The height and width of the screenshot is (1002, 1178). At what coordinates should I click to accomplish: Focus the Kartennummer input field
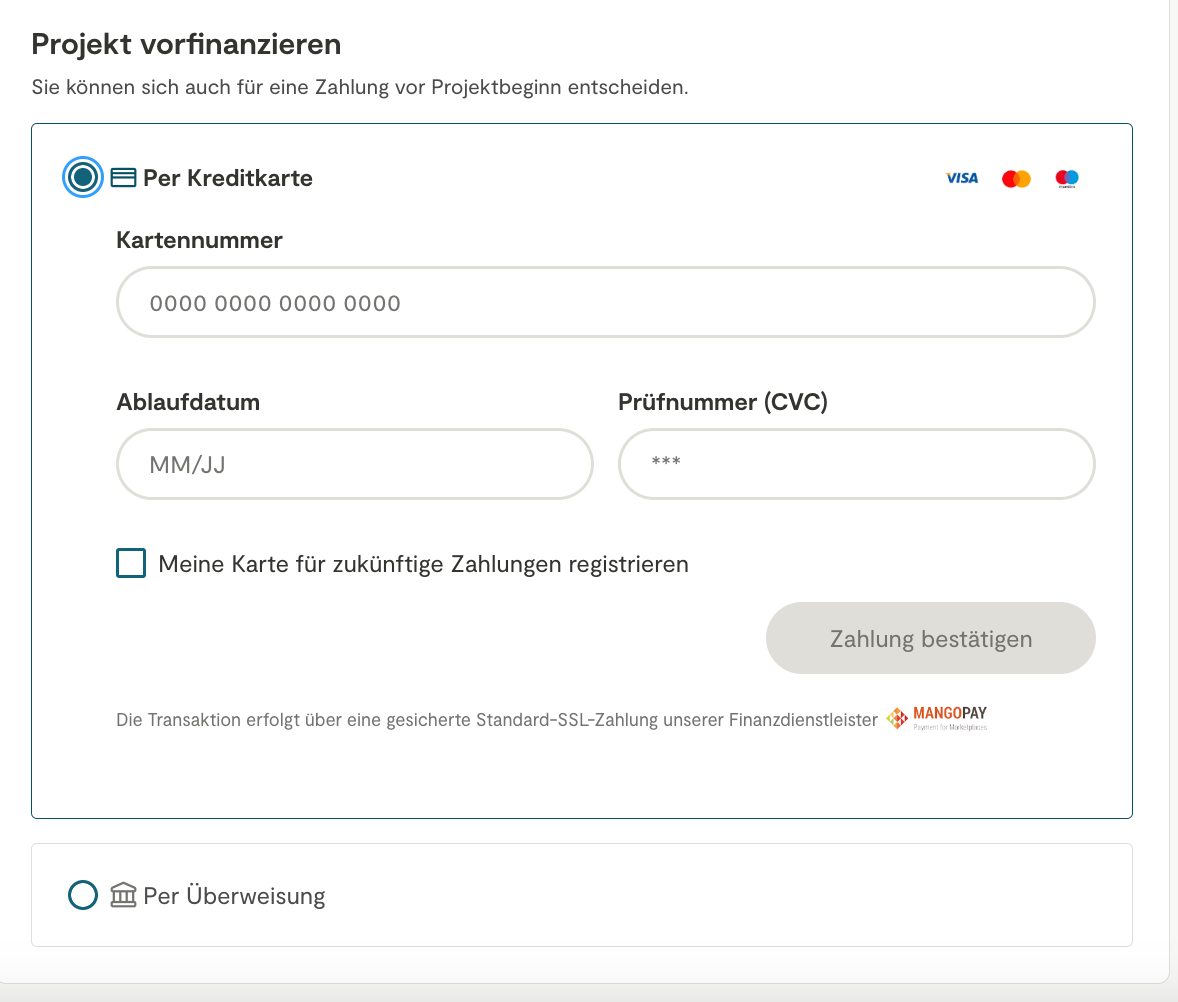605,303
